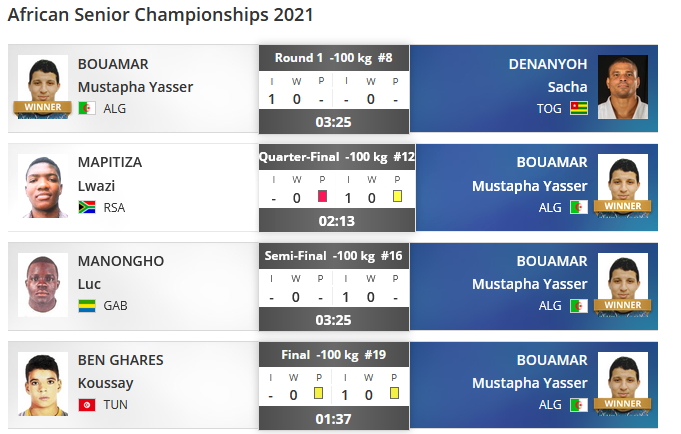Select MANONGHO athlete name
Viewport: 681px width, 434px height.
(120, 261)
